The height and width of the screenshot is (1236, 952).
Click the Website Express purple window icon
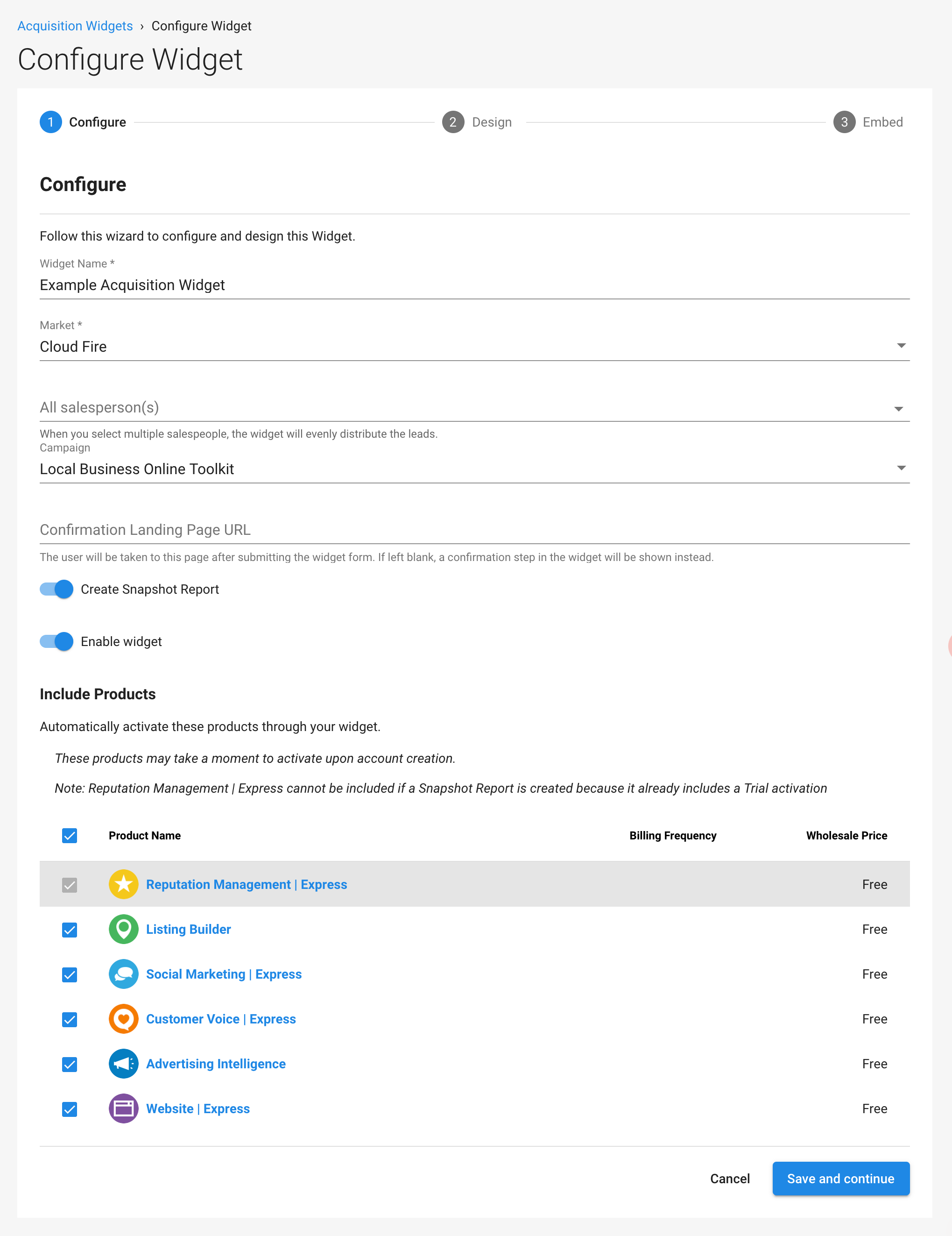pos(123,1108)
